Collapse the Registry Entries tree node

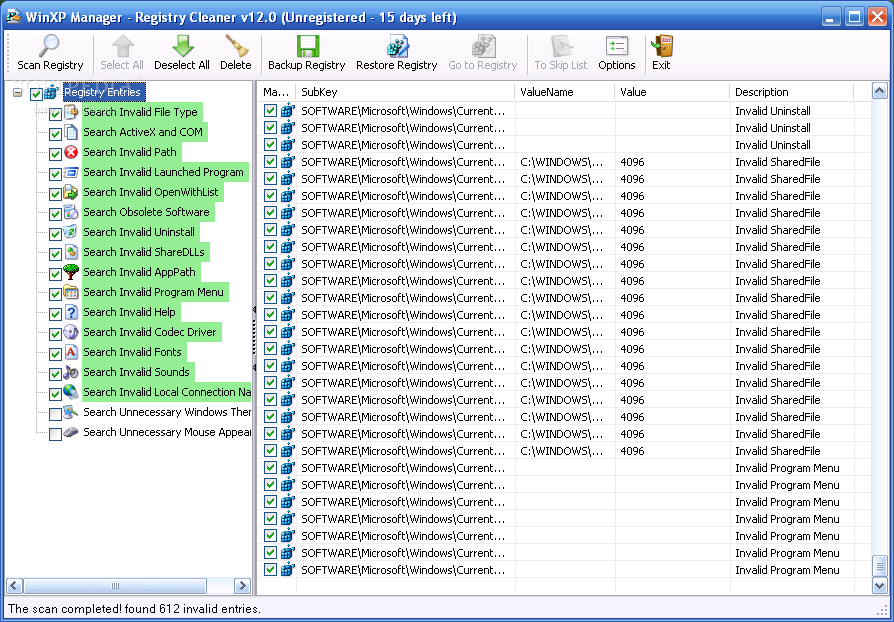click(x=18, y=92)
